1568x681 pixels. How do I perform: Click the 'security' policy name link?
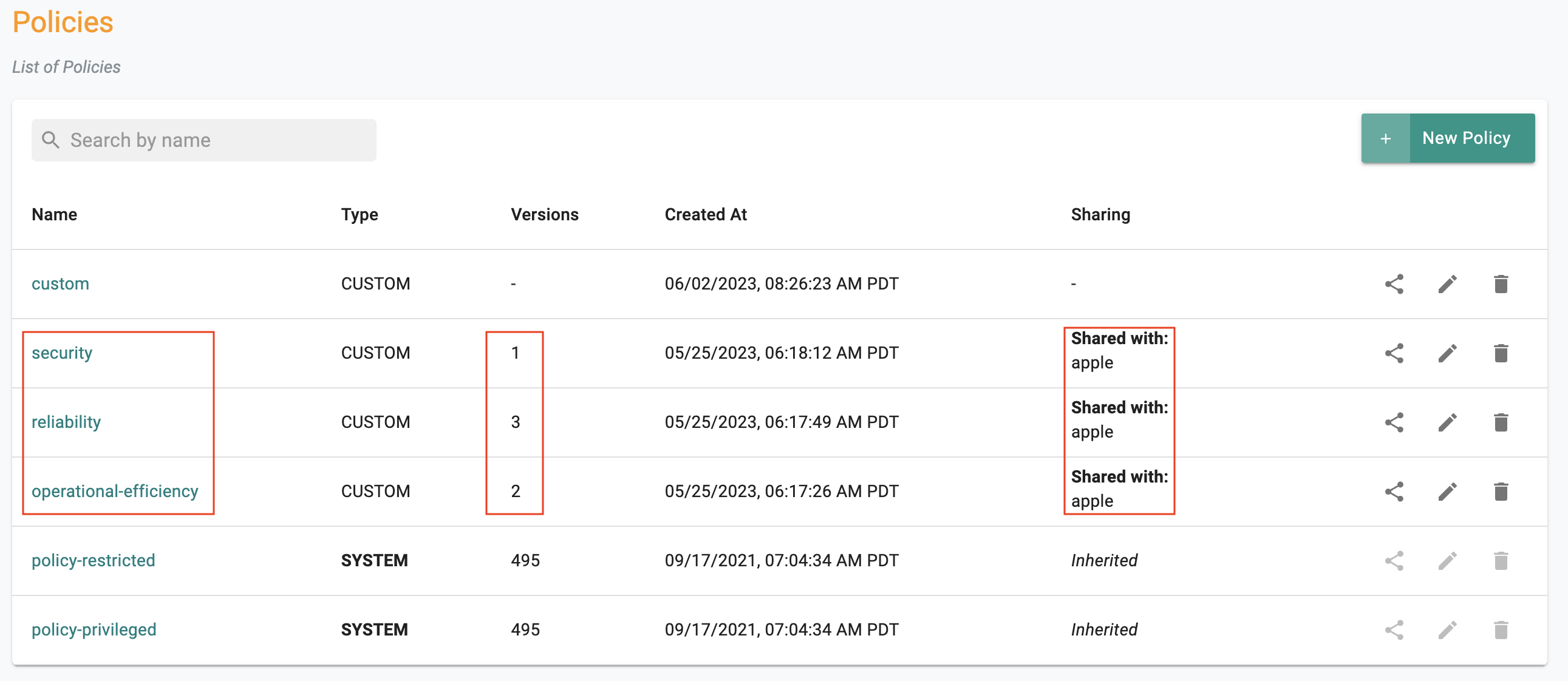click(61, 352)
